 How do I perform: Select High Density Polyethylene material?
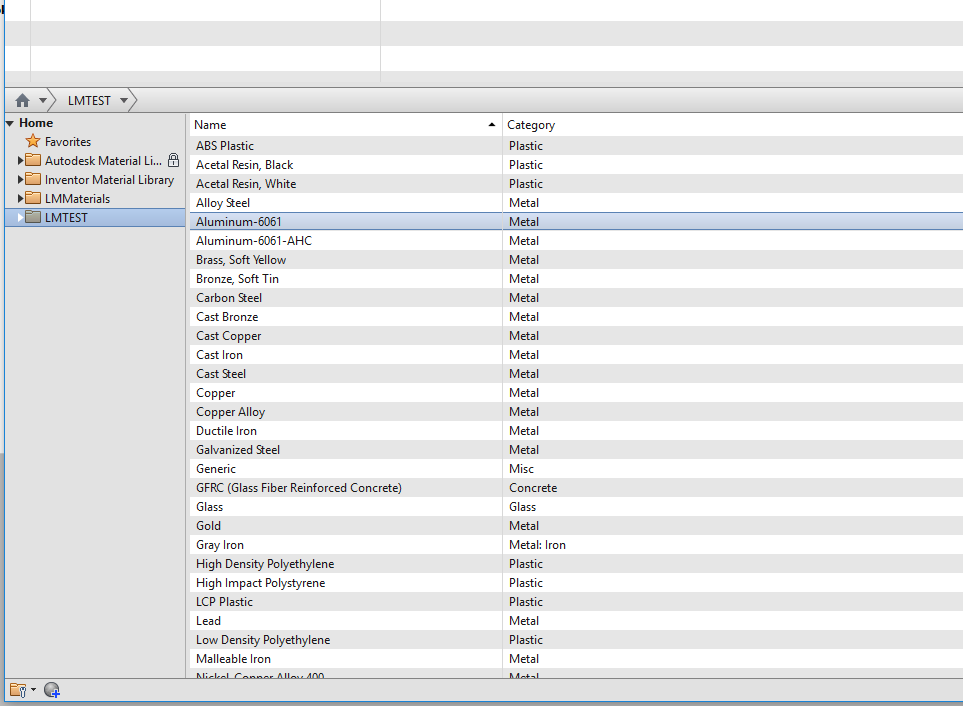coord(265,565)
